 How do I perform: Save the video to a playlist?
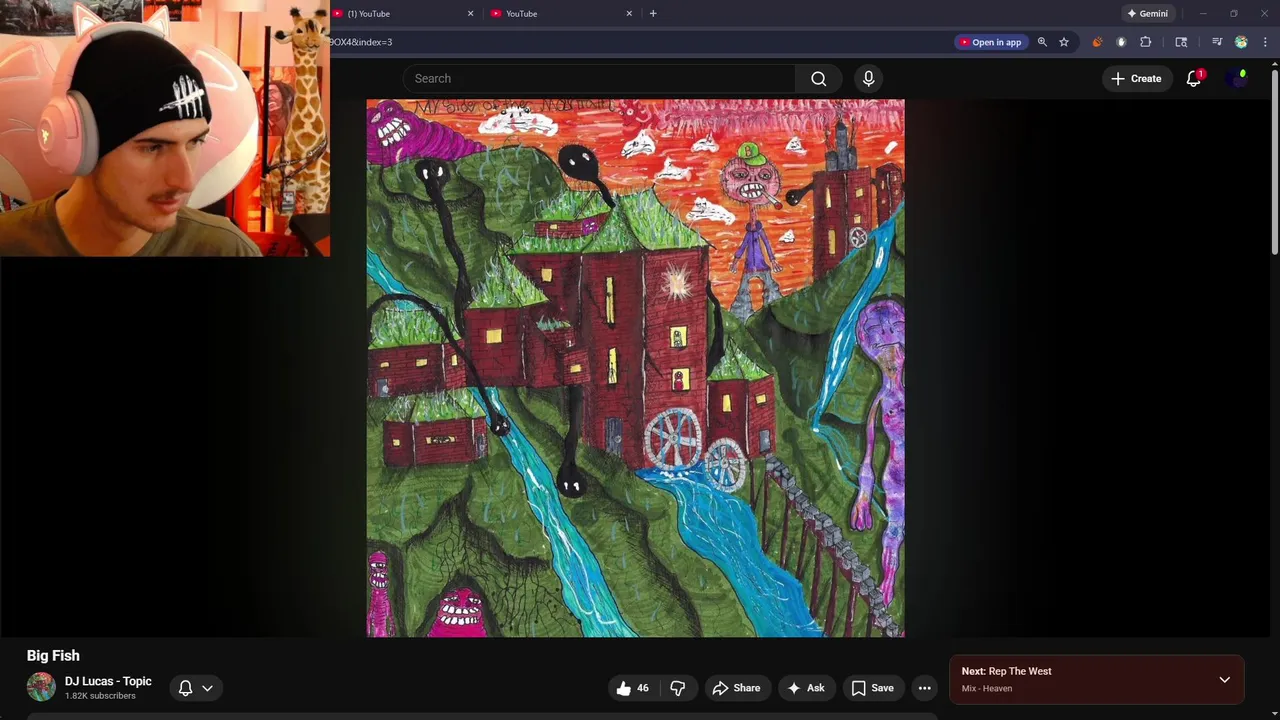[x=873, y=688]
